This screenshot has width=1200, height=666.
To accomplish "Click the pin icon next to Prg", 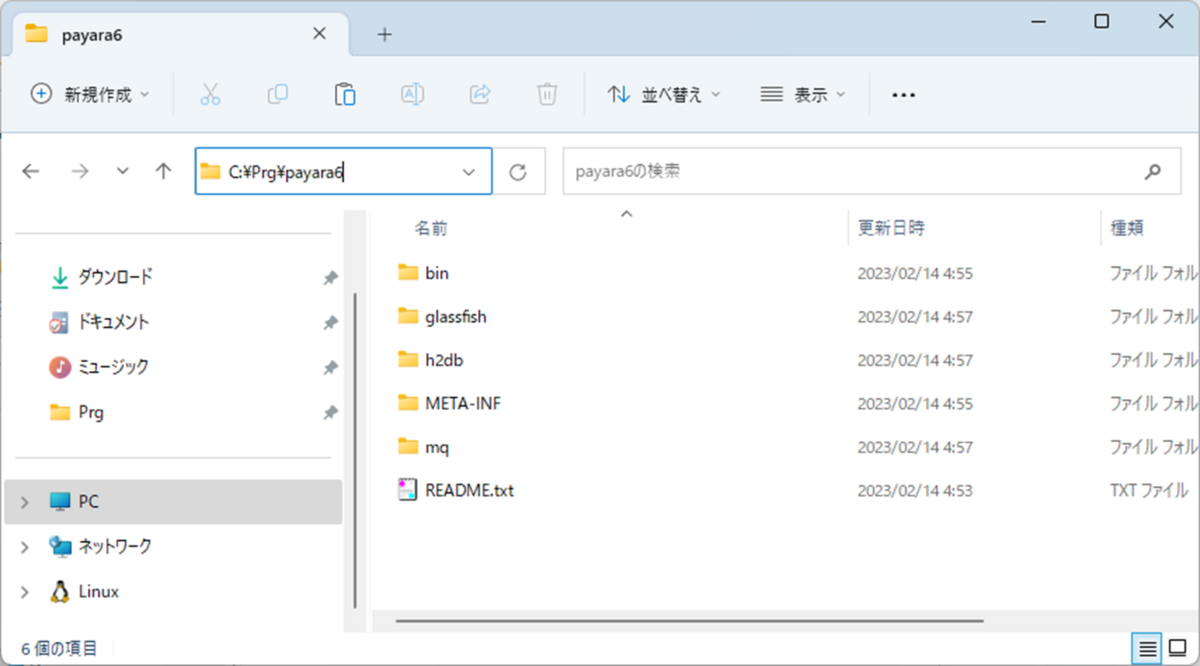I will (330, 413).
